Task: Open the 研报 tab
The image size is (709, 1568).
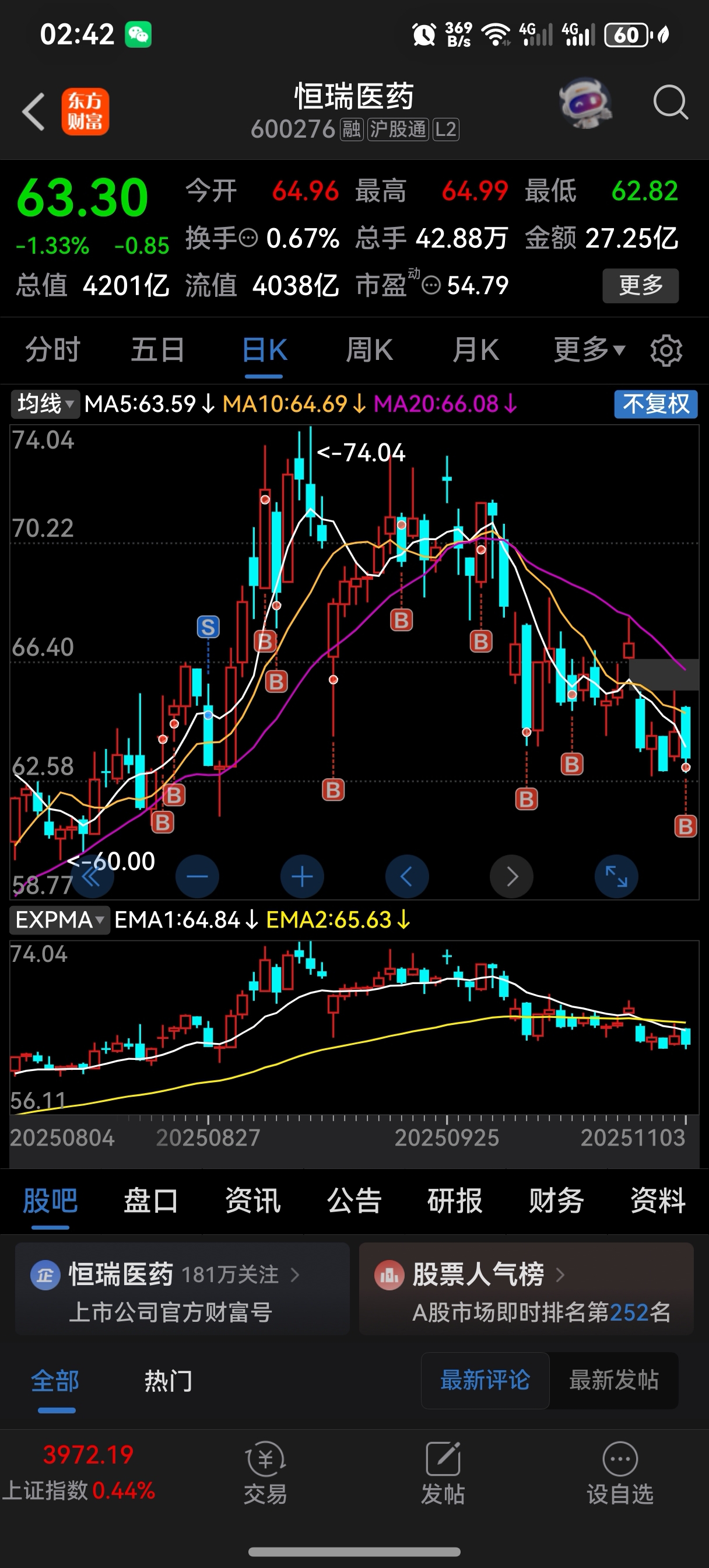Action: click(455, 1200)
